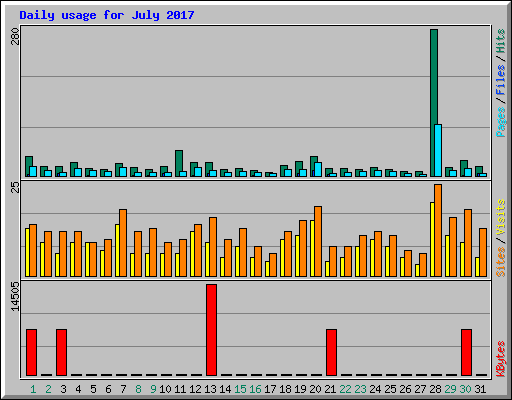Click the 'Files' legend label
This screenshot has width=512, height=400.
tap(501, 80)
